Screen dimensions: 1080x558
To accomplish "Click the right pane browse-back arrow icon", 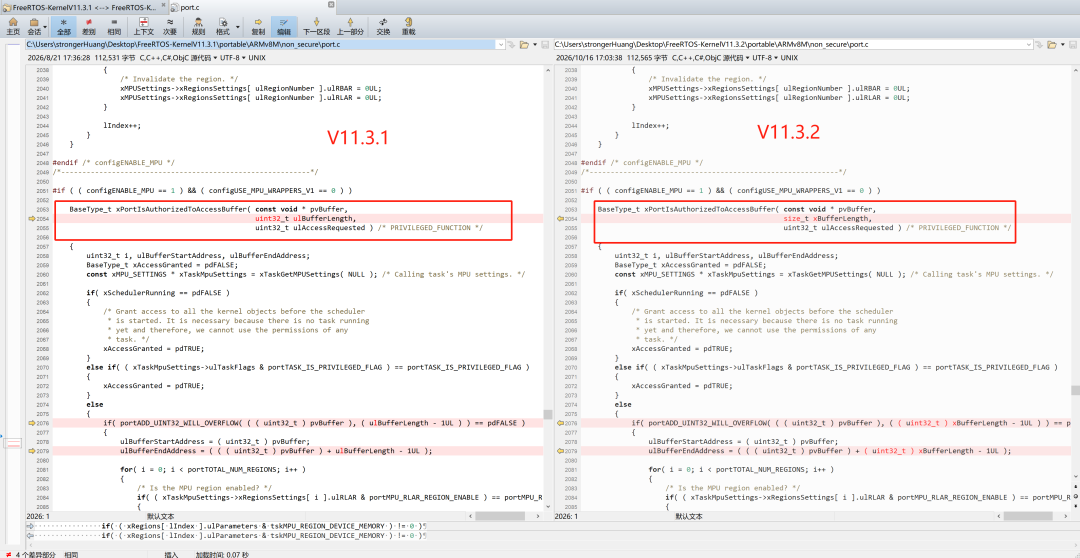I will [x=1040, y=45].
